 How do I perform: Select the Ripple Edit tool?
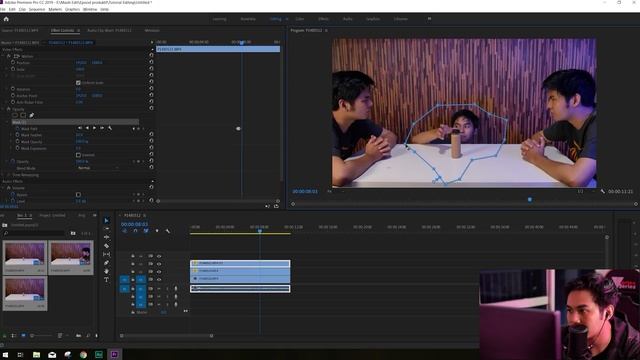(107, 237)
